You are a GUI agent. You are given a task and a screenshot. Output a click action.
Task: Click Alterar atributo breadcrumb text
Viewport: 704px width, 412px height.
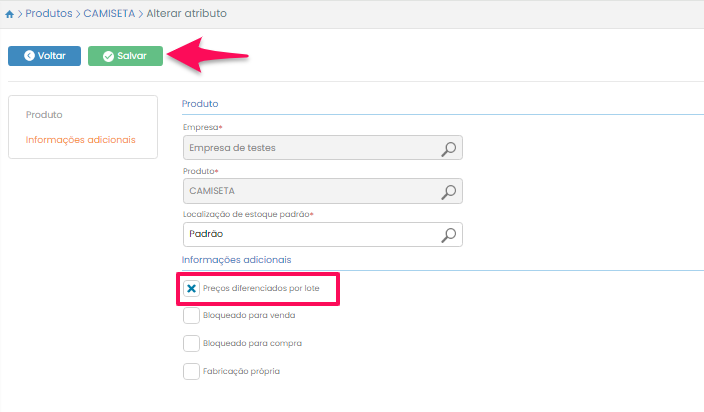(187, 14)
